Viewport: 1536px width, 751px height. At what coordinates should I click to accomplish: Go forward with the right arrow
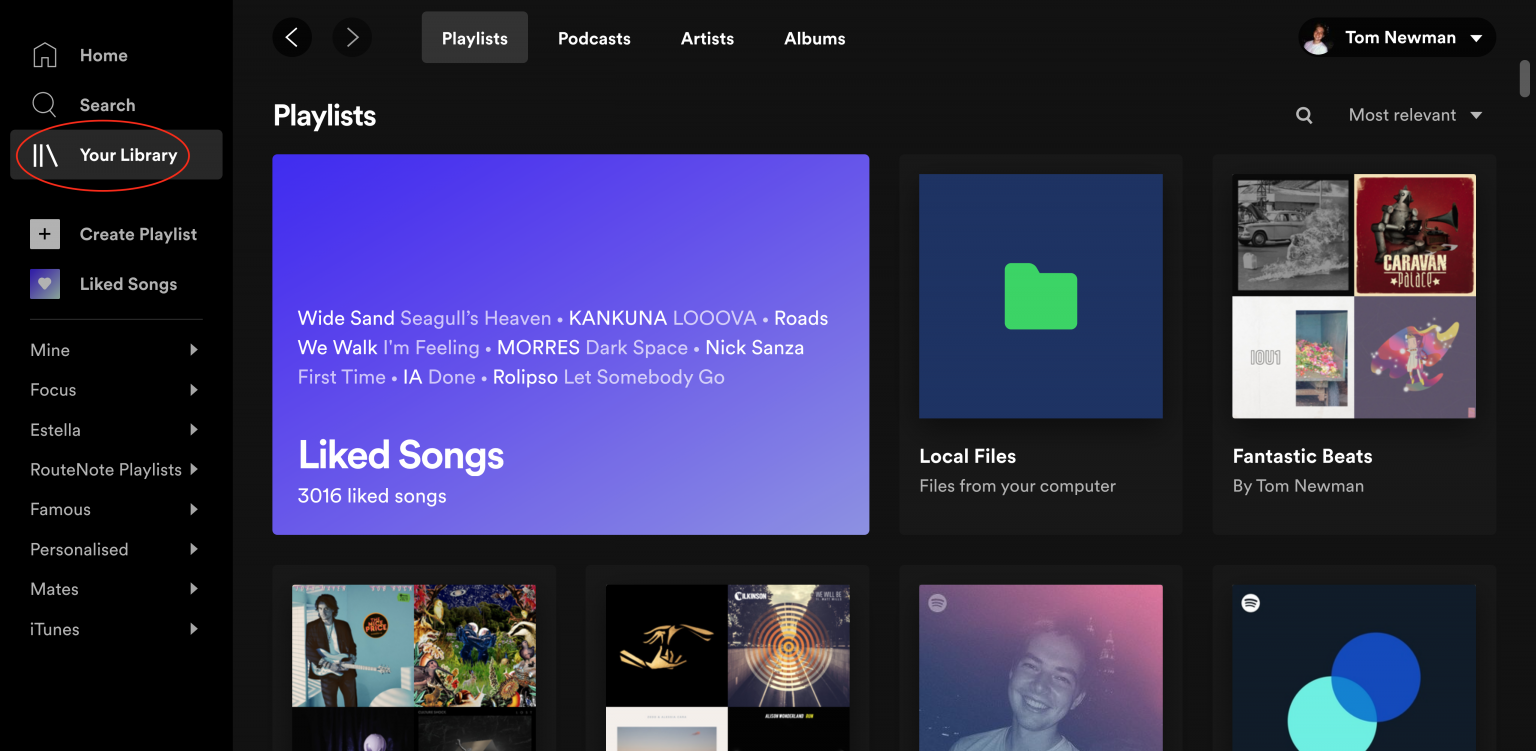click(x=352, y=38)
